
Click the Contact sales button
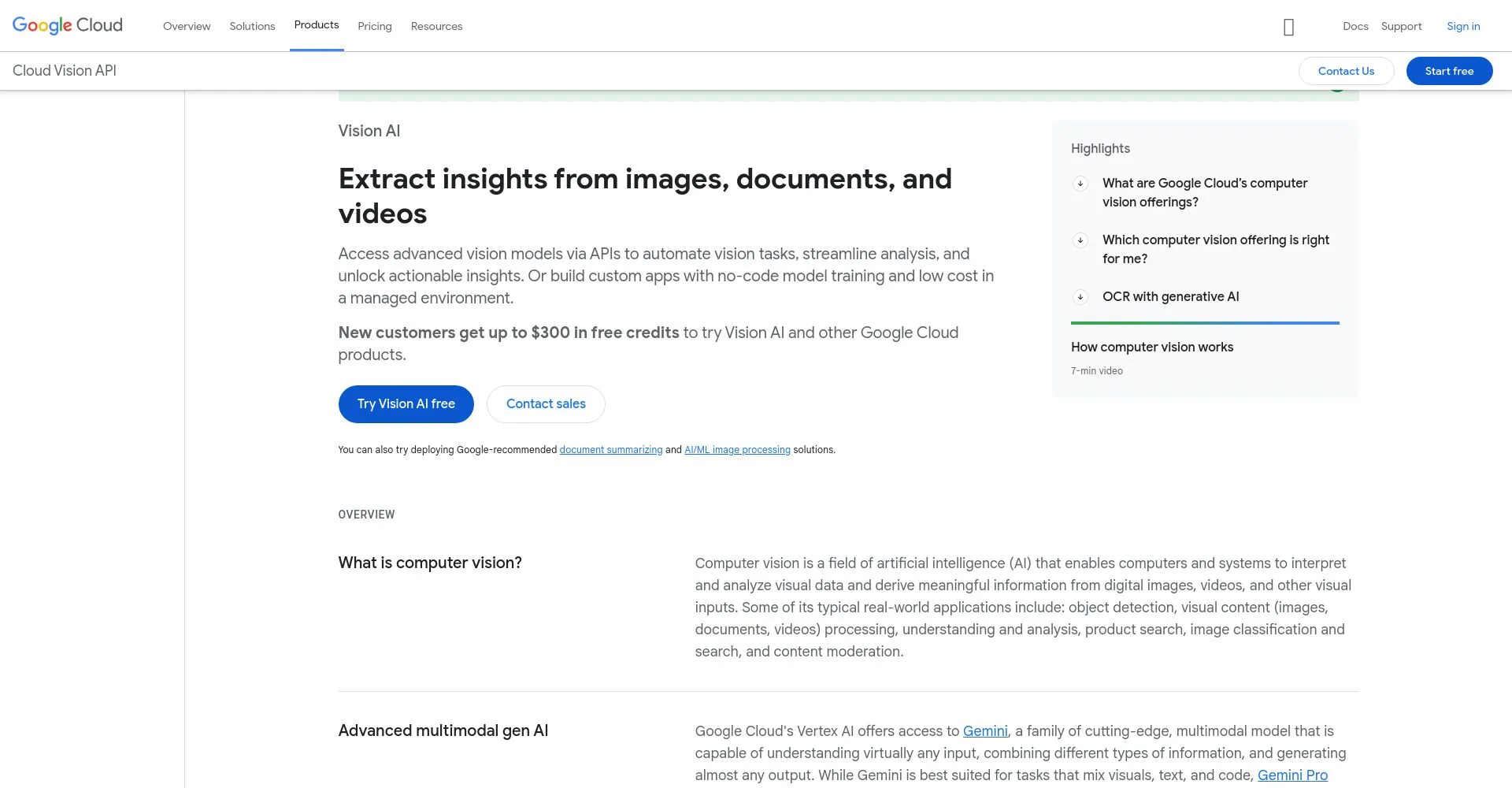pyautogui.click(x=546, y=404)
